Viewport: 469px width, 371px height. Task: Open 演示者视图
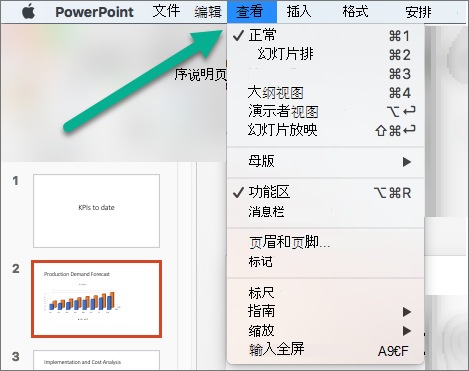(x=325, y=111)
